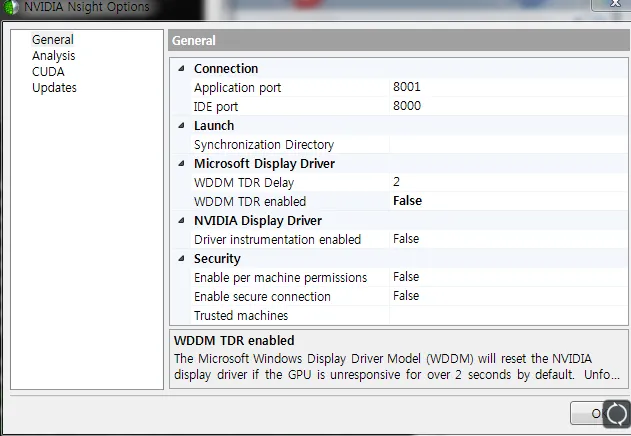
Task: Select the Enable per machine permissions label
Action: click(280, 278)
